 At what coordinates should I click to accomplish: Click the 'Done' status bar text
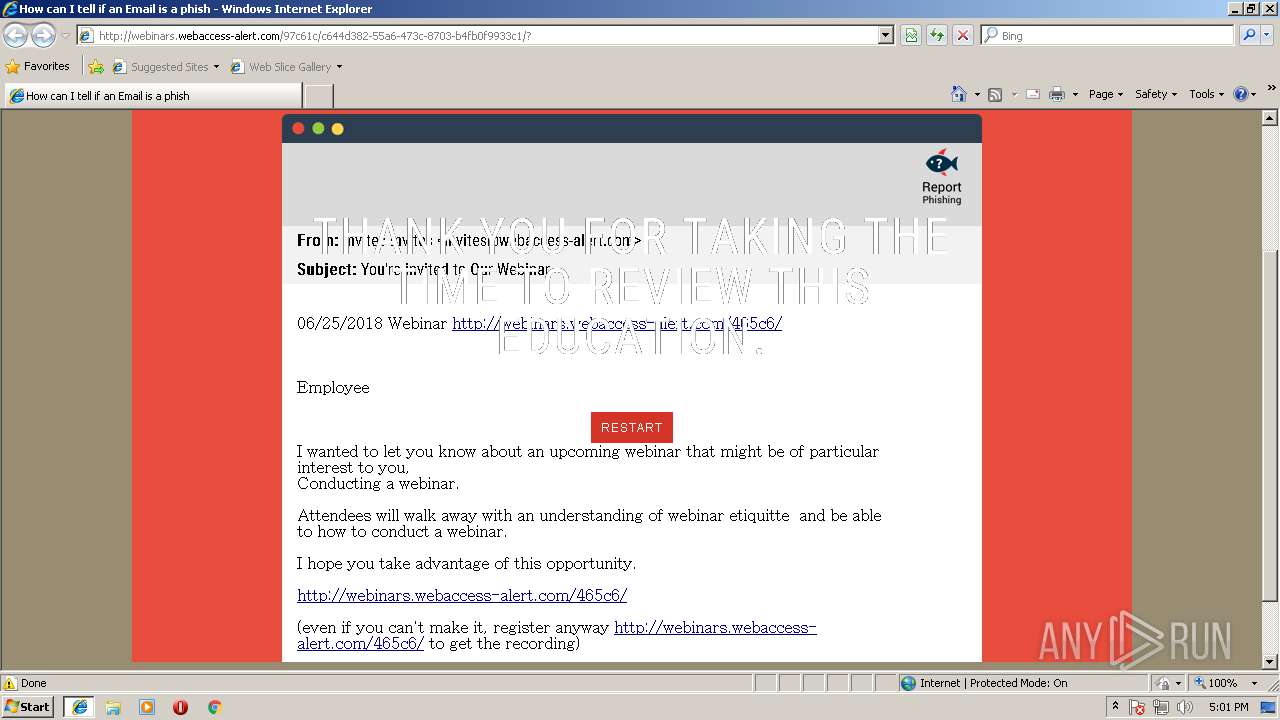point(34,683)
